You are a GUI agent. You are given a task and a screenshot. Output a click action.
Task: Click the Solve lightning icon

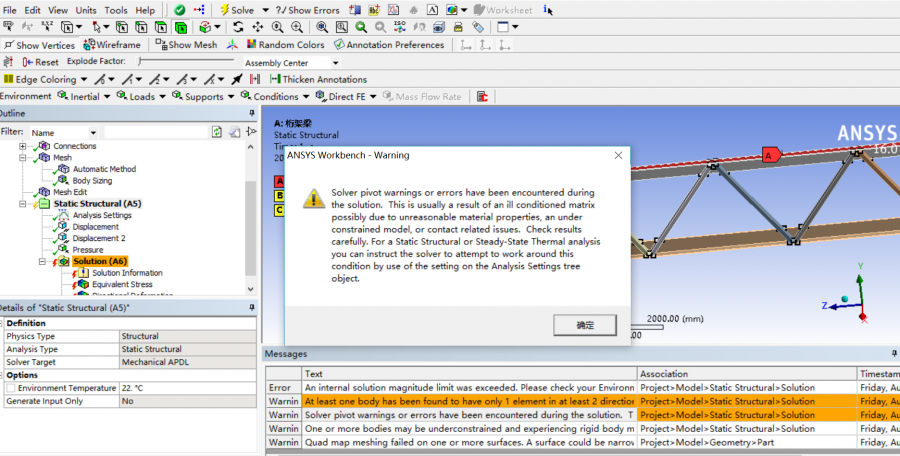point(225,10)
